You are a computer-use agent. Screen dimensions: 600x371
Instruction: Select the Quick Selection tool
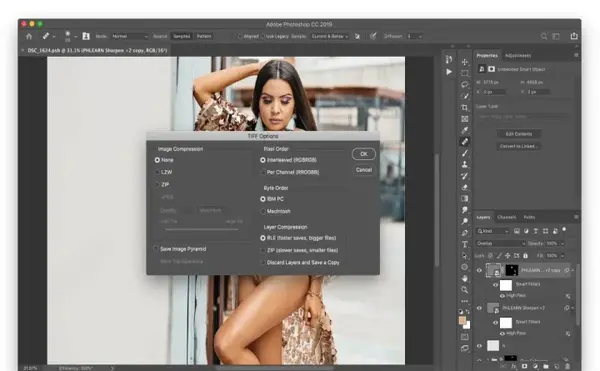click(x=465, y=96)
